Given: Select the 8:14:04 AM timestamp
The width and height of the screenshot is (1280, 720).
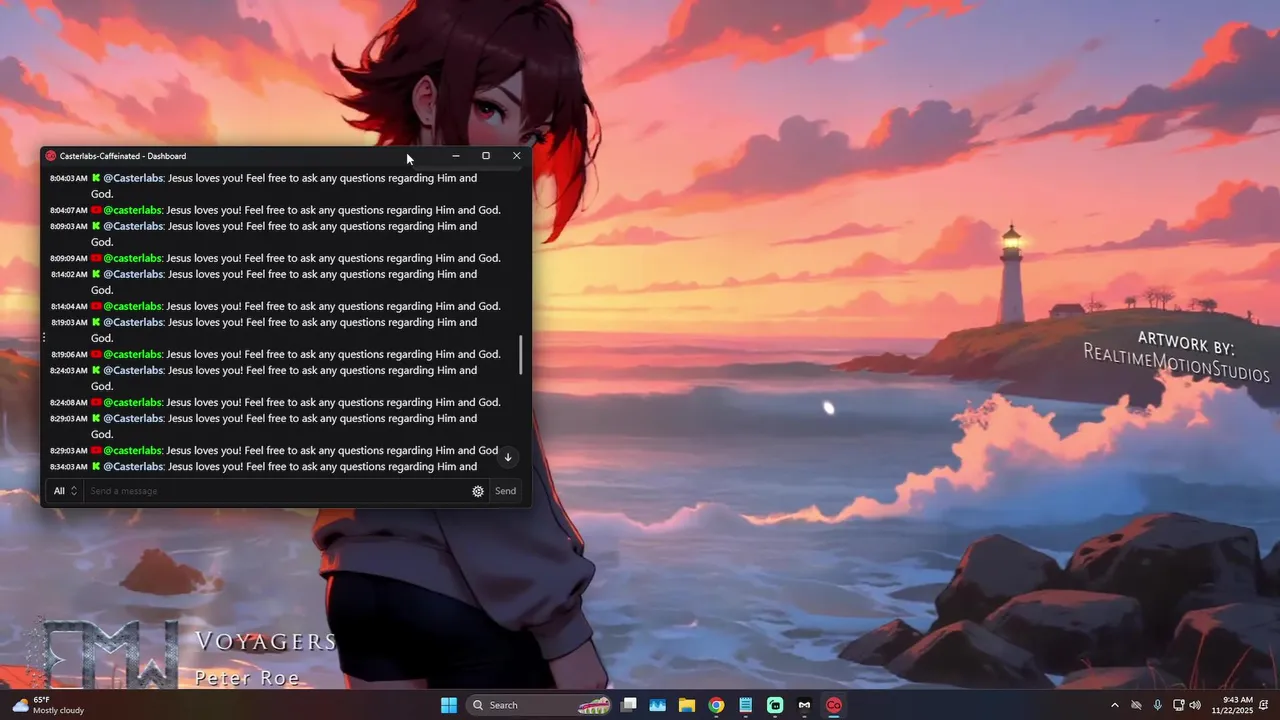Looking at the screenshot, I should pos(69,307).
